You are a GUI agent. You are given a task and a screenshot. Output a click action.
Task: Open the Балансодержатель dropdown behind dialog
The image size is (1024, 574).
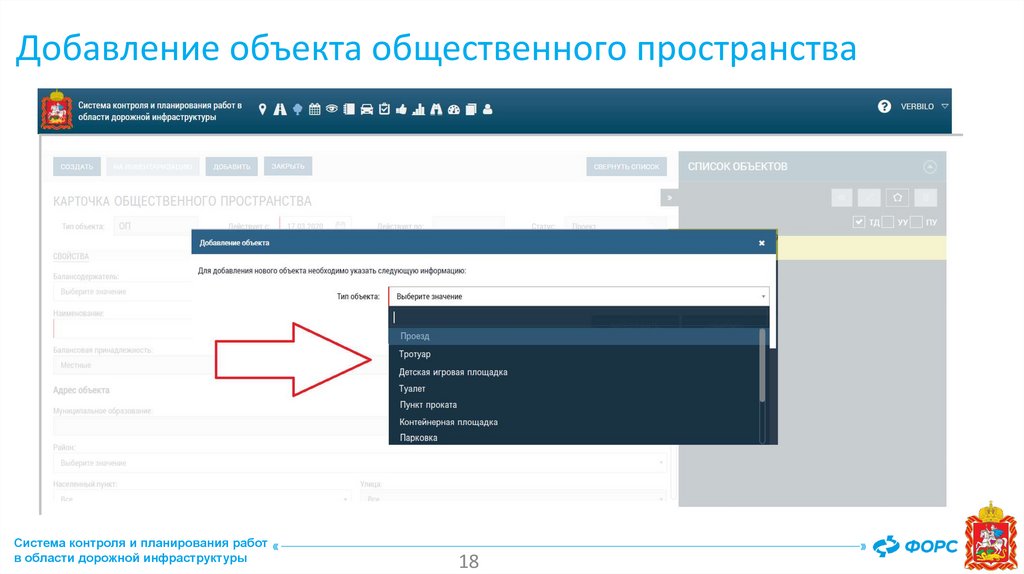click(x=122, y=291)
